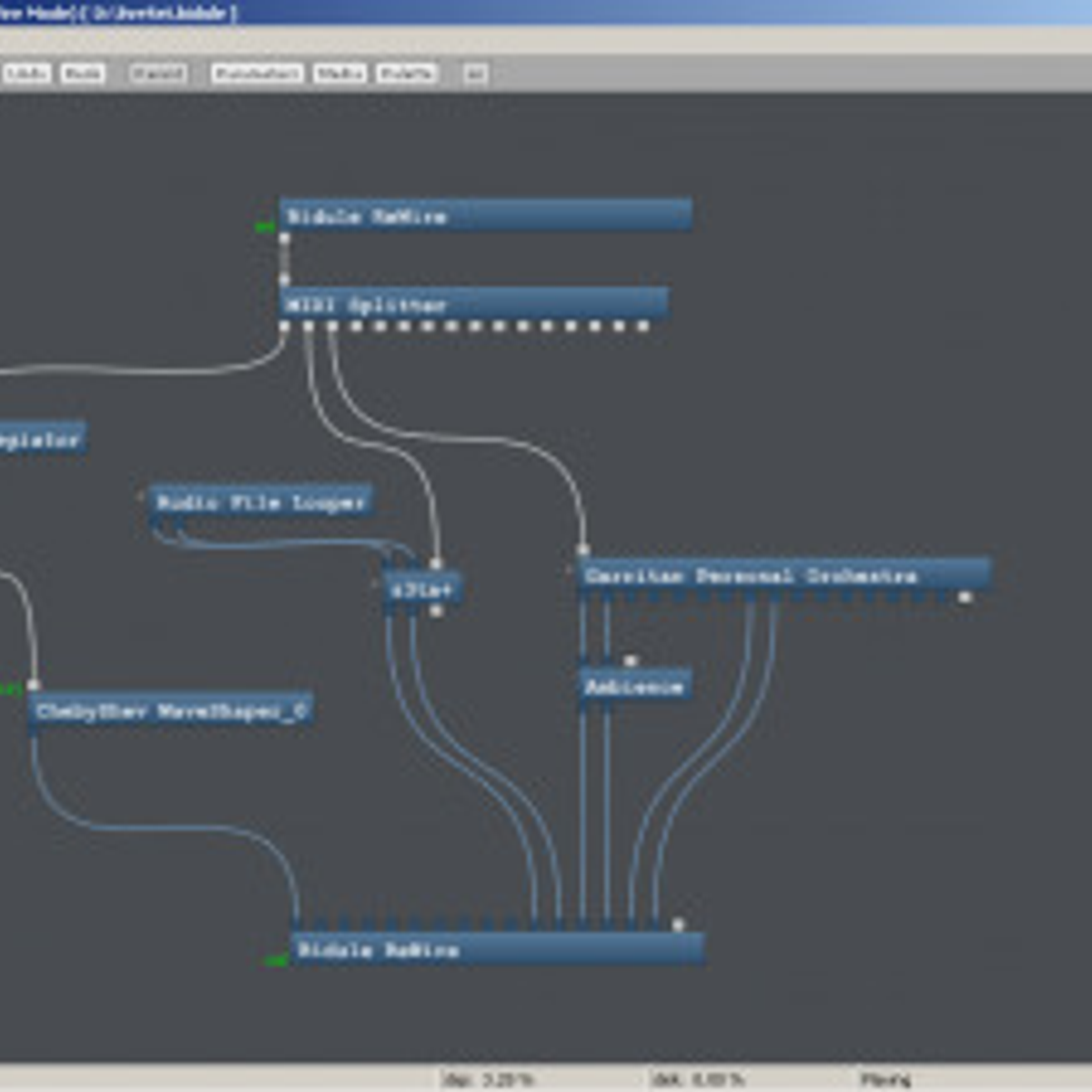
Task: Click the third MIDI Splitter output port
Action: click(x=332, y=326)
